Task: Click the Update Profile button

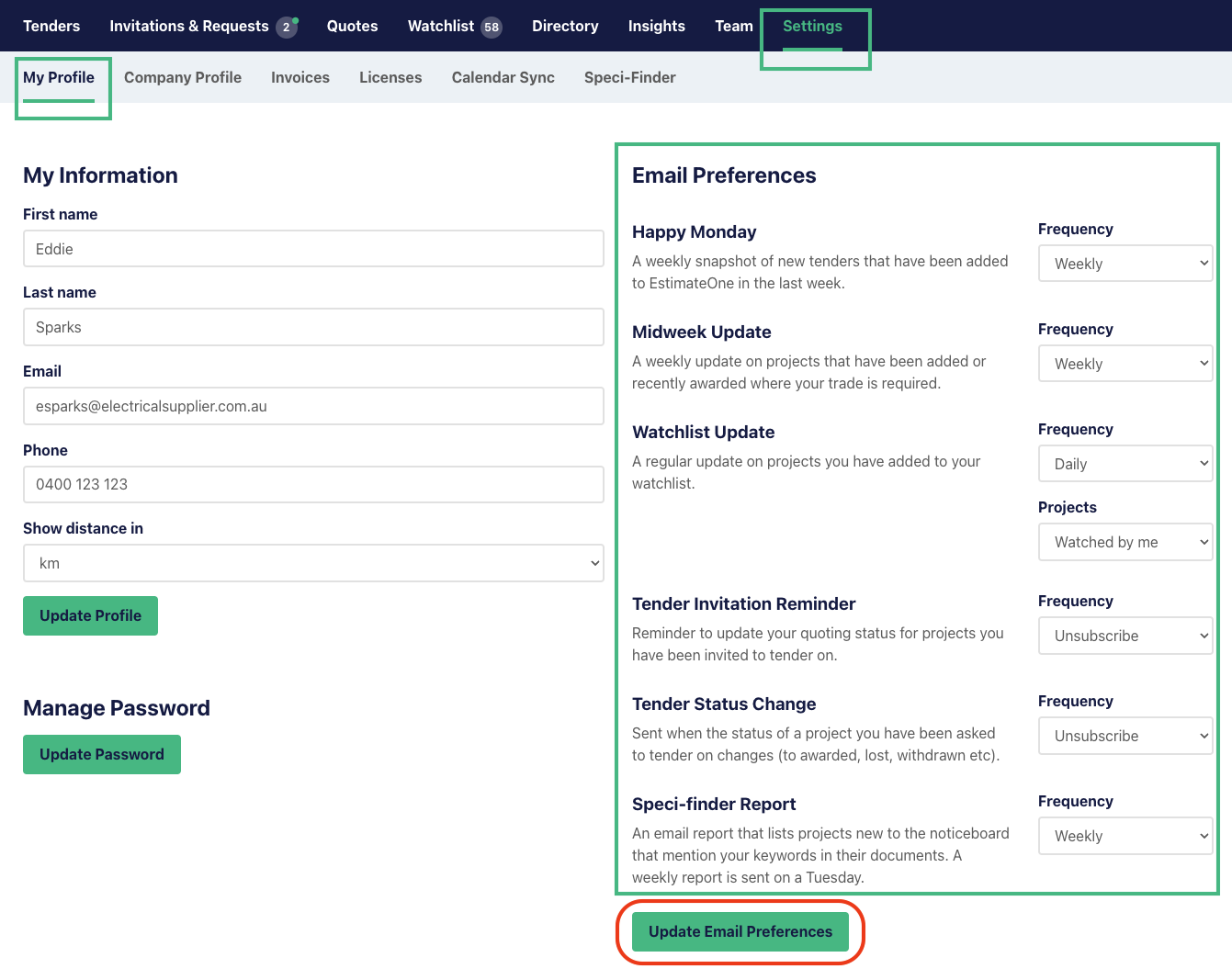Action: point(90,615)
